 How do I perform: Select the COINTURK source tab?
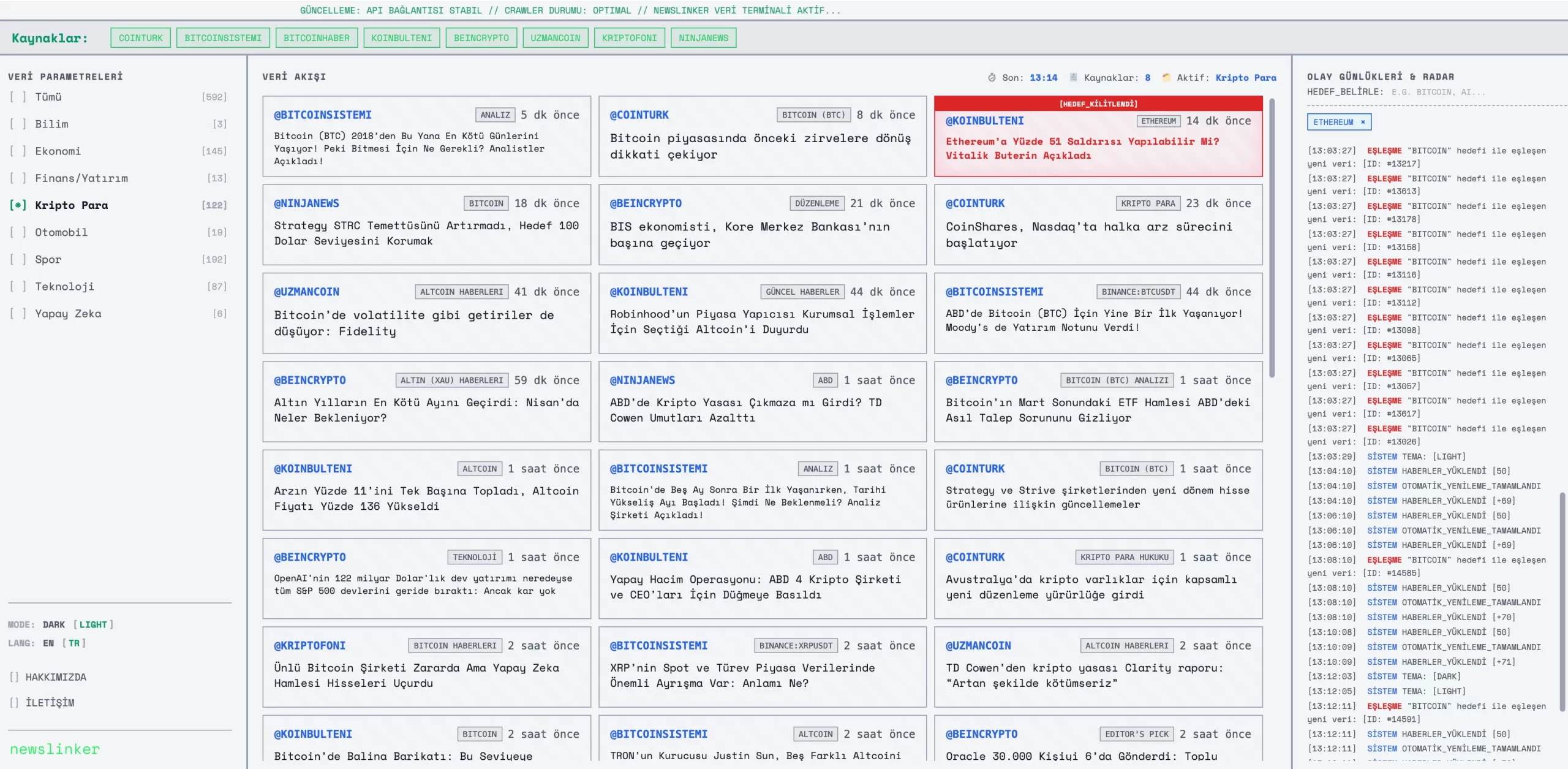point(141,38)
